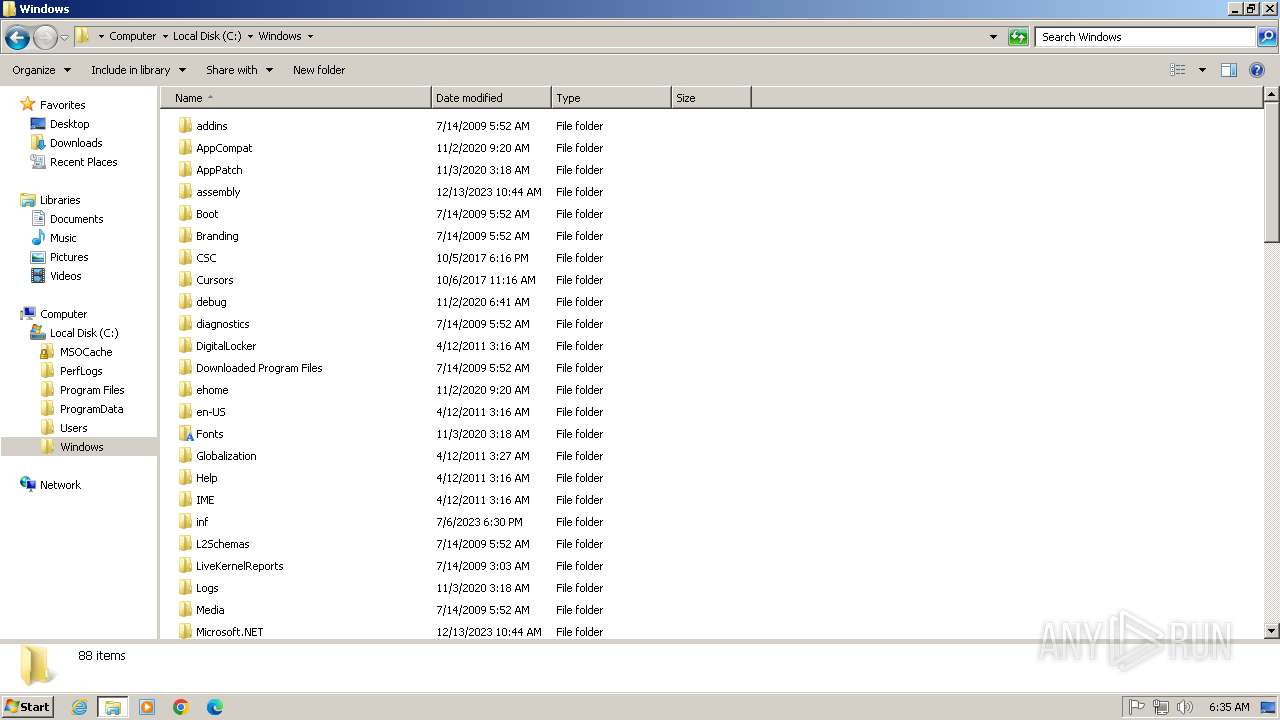Click Local Disk (C:) in breadcrumb
The image size is (1280, 720).
pyautogui.click(x=207, y=37)
